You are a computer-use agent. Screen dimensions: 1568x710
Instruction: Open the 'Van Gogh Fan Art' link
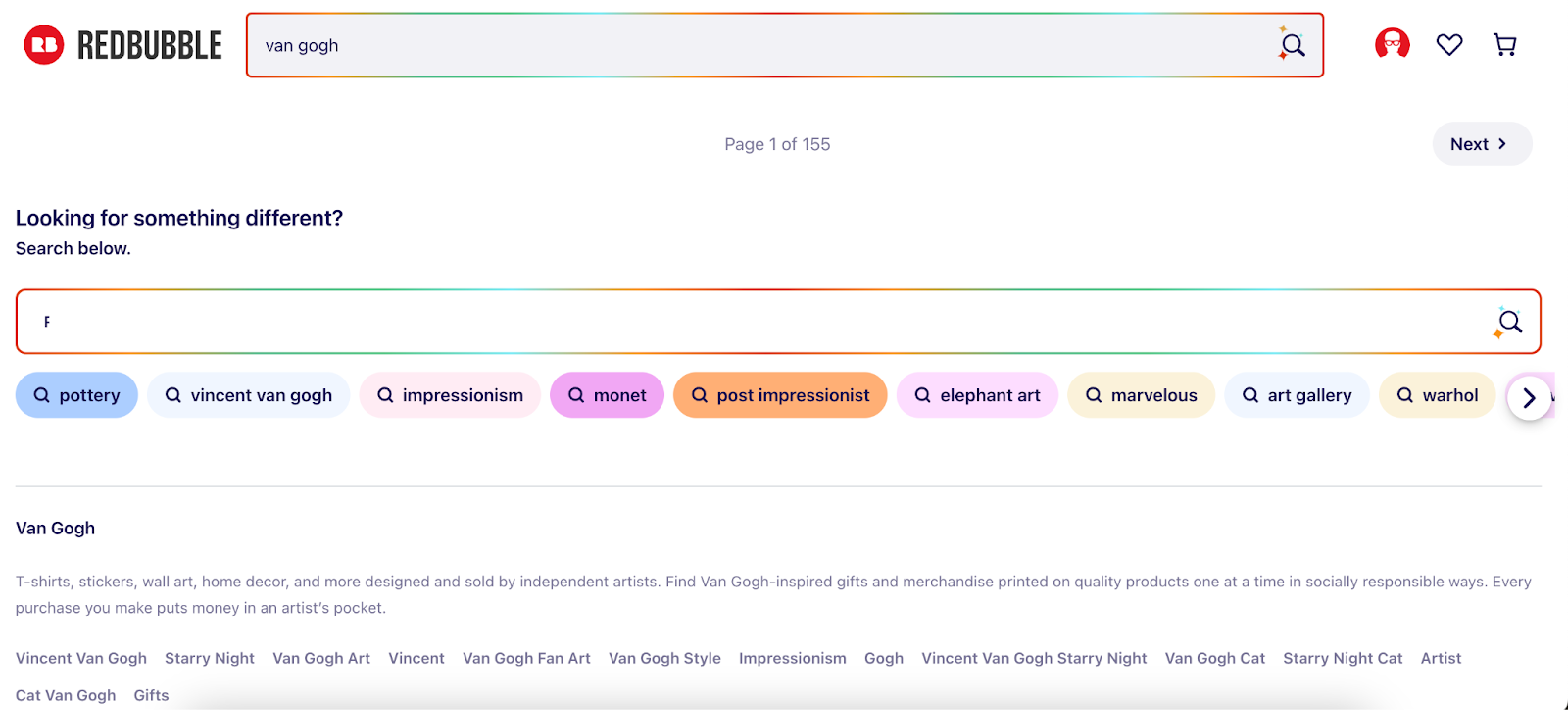coord(526,658)
